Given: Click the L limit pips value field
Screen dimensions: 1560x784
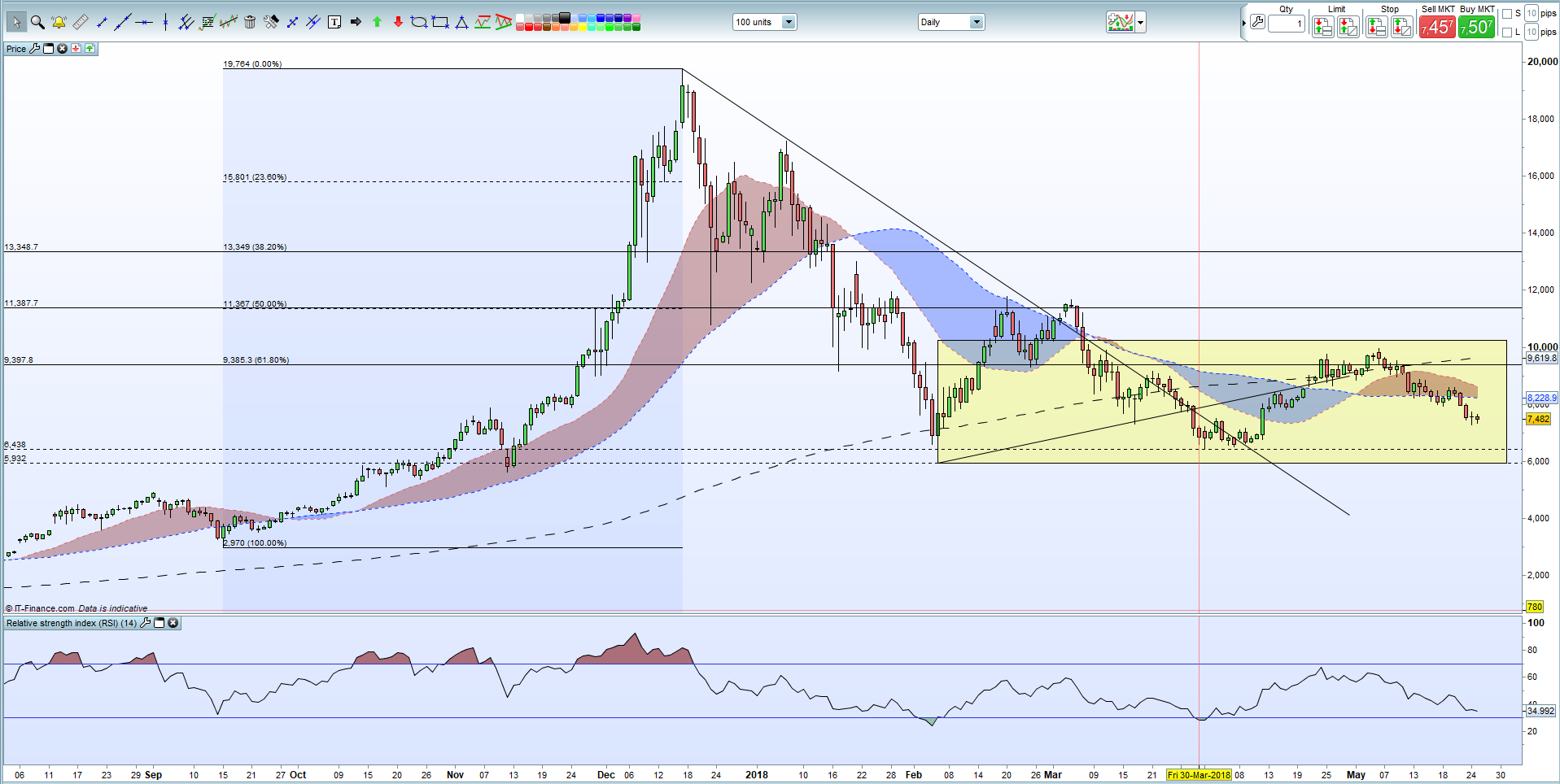Looking at the screenshot, I should click(1532, 32).
